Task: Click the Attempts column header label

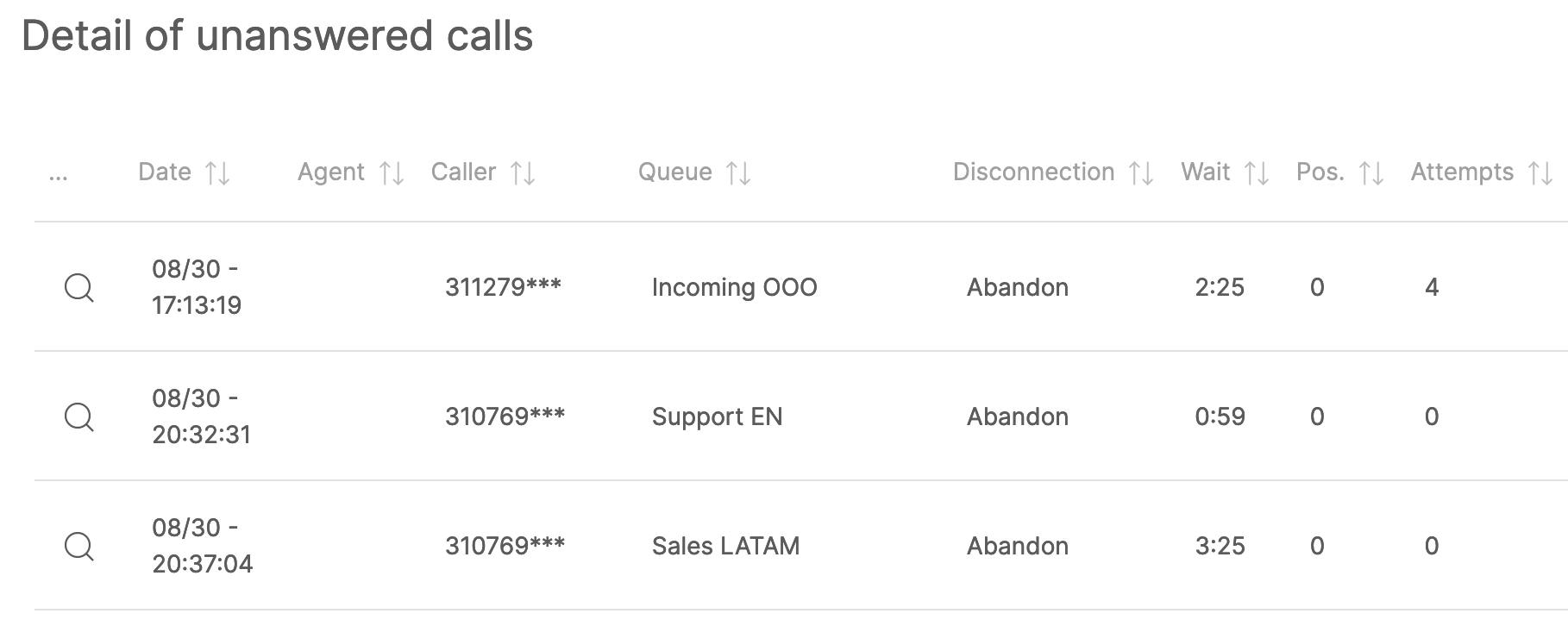Action: point(1462,172)
